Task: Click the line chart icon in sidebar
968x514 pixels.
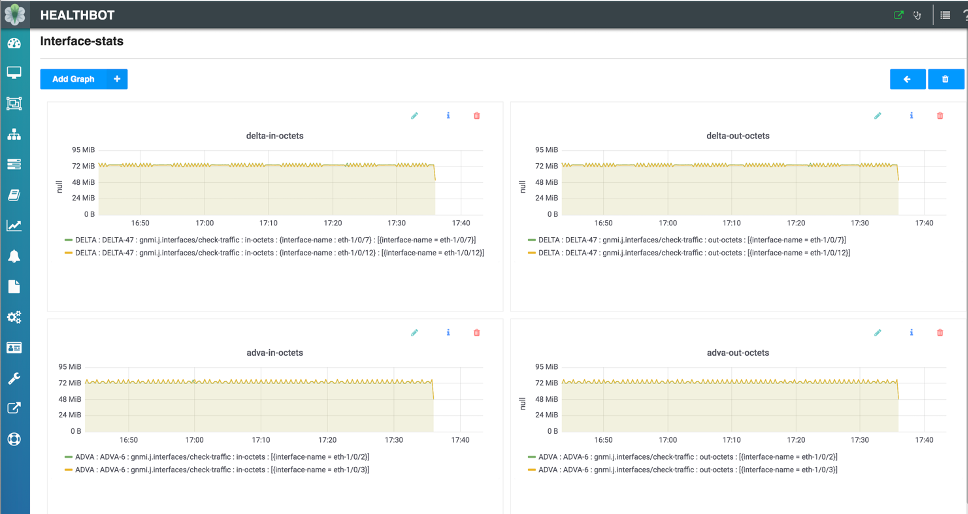Action: click(14, 226)
